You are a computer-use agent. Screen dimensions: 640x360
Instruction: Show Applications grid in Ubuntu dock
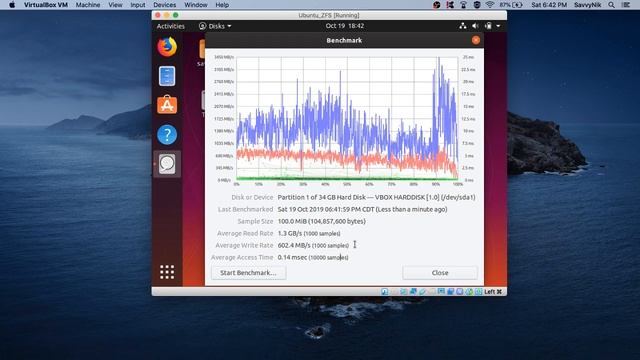167,272
